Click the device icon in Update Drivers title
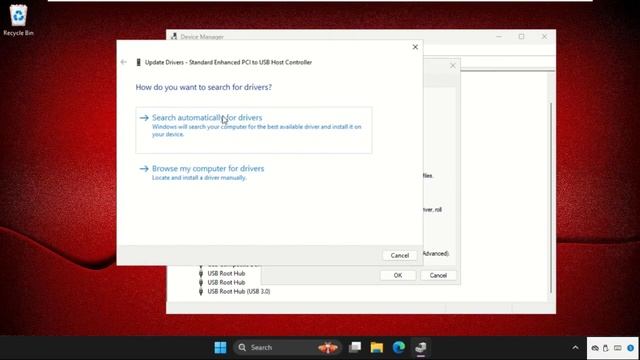This screenshot has width=640, height=360. [138, 62]
